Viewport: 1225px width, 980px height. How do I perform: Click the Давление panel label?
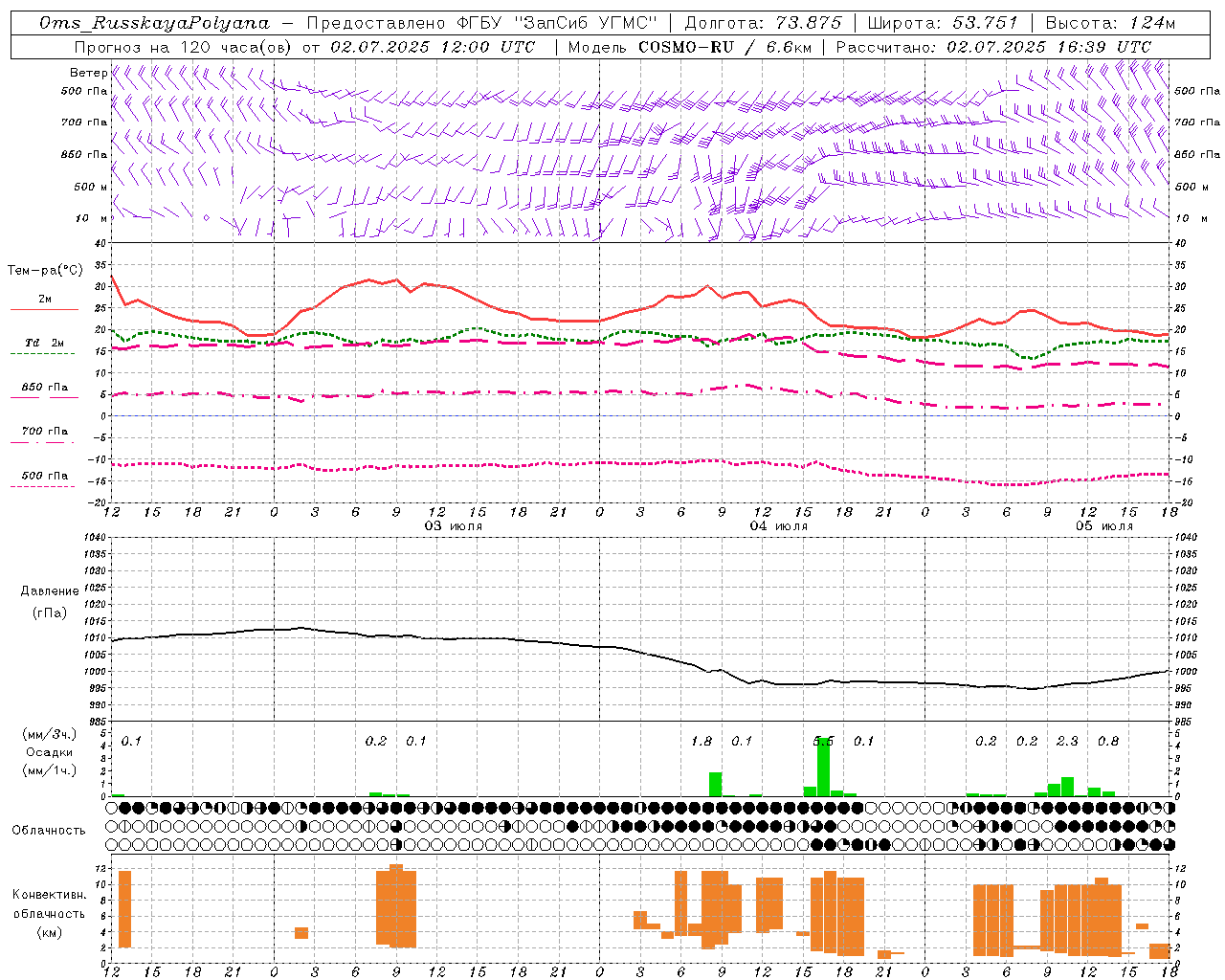[50, 591]
